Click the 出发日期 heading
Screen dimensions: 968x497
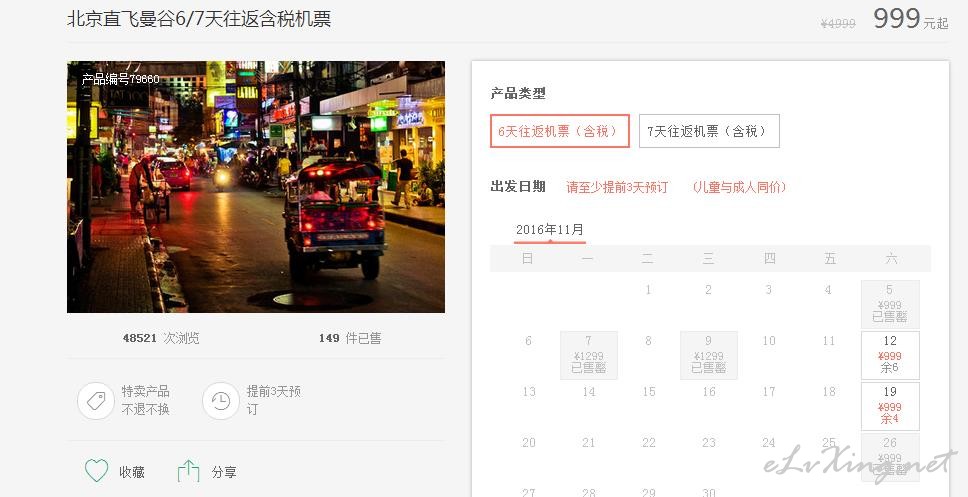pos(518,186)
